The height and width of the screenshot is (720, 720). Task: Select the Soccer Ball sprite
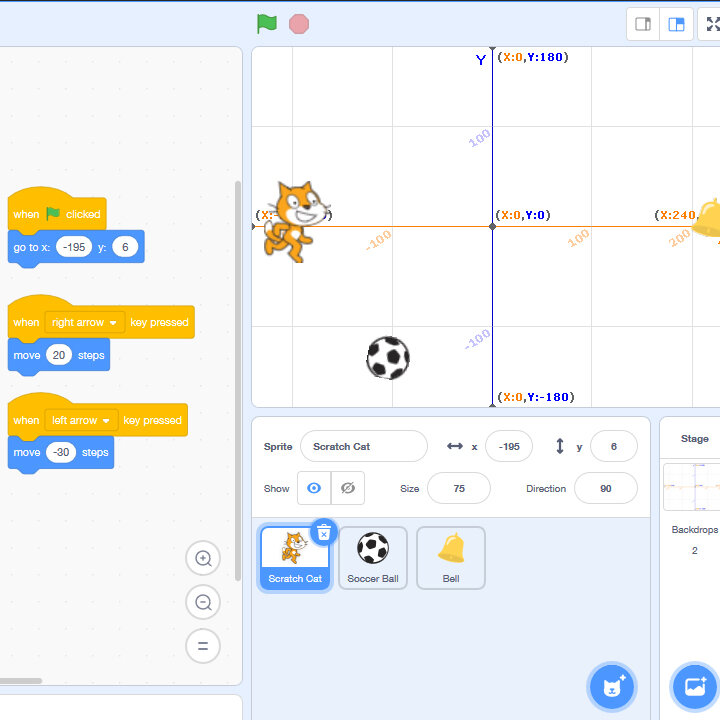373,558
